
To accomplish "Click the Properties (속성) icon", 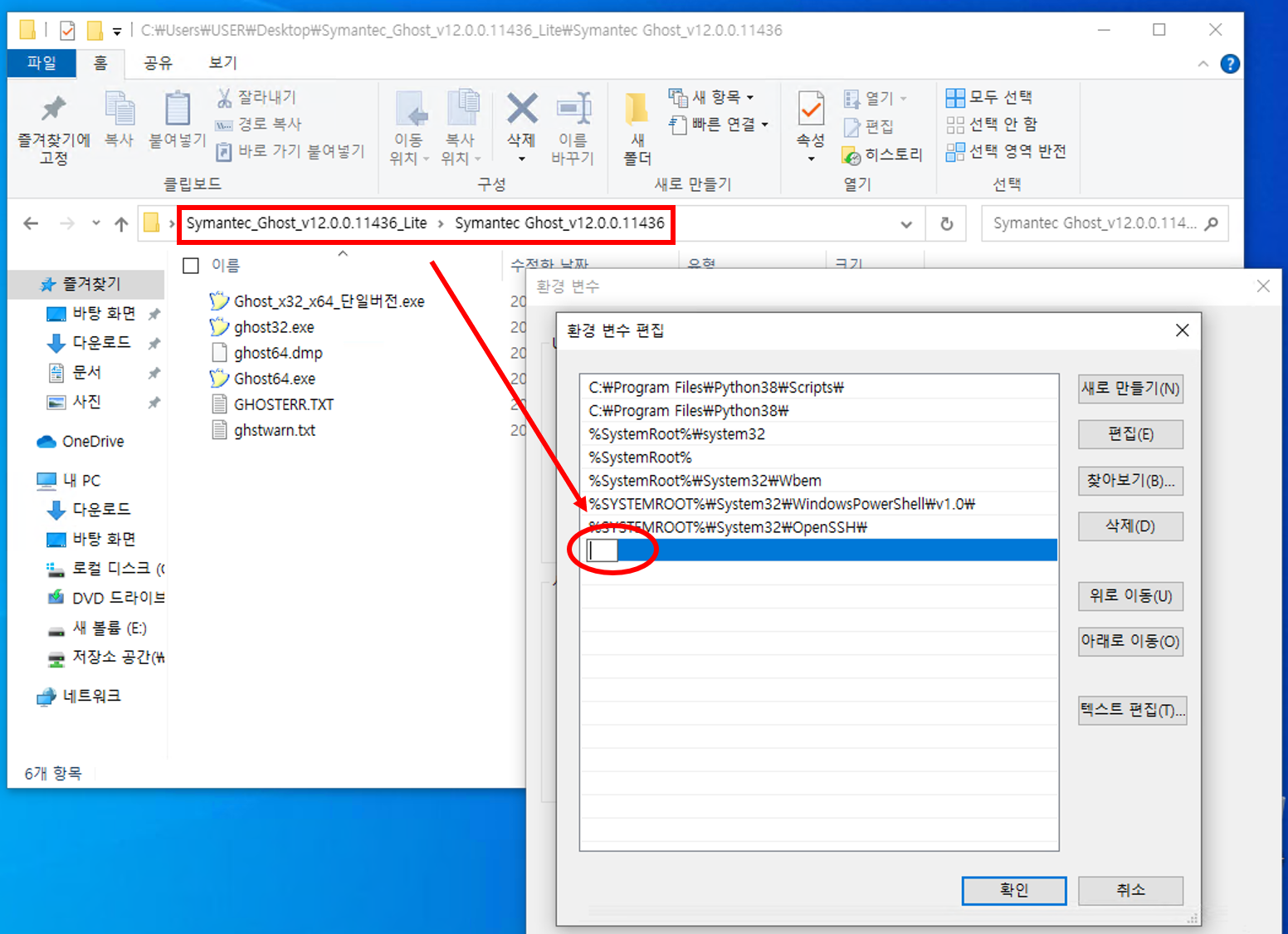I will pyautogui.click(x=811, y=109).
